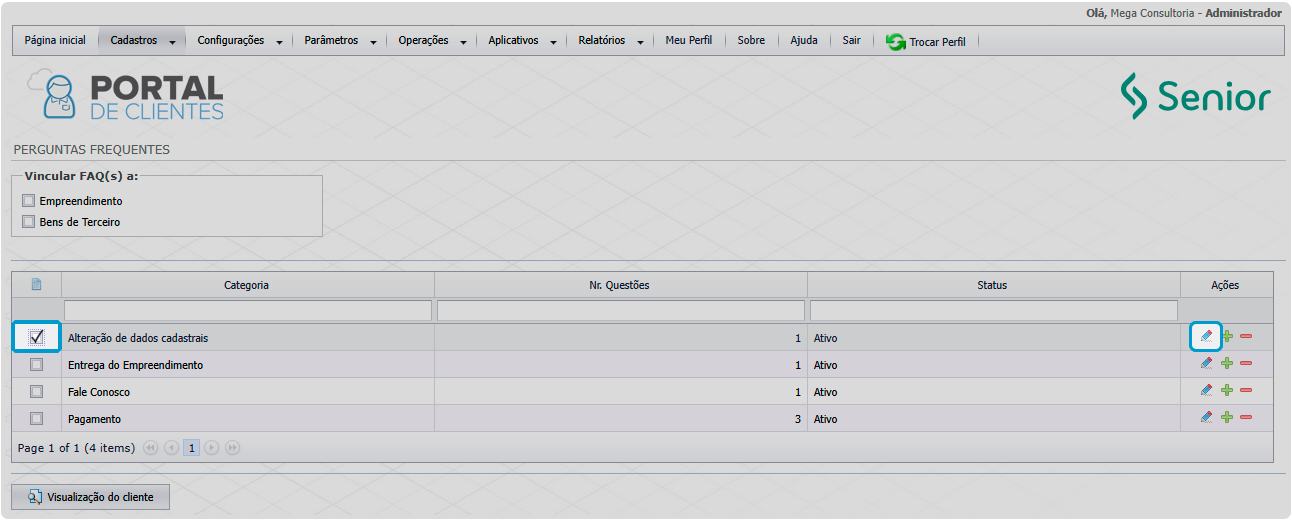Screen dimensions: 1292x520
Task: Open the Ajuda menu item
Action: pos(804,41)
